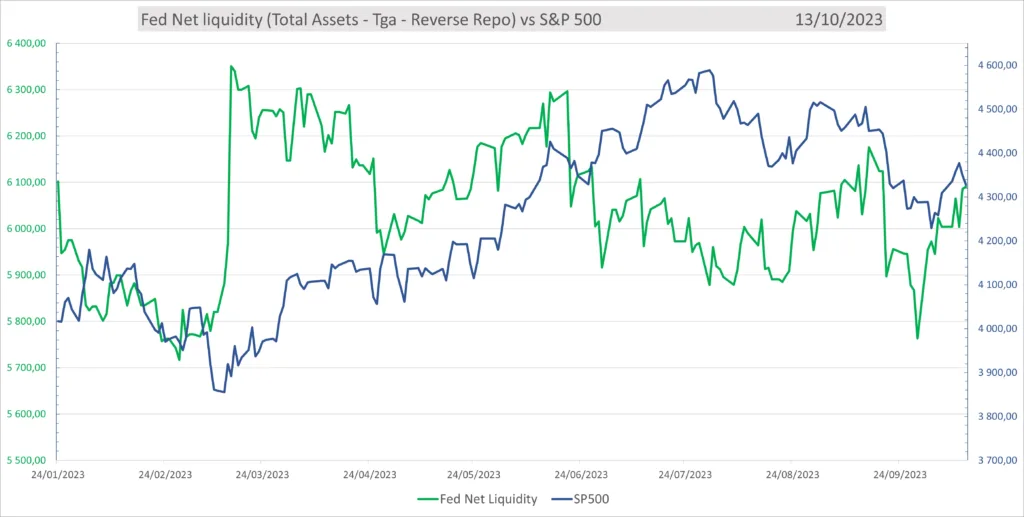The height and width of the screenshot is (517, 1024).
Task: Click the green Fed Net Liquidity legend line
Action: click(428, 499)
